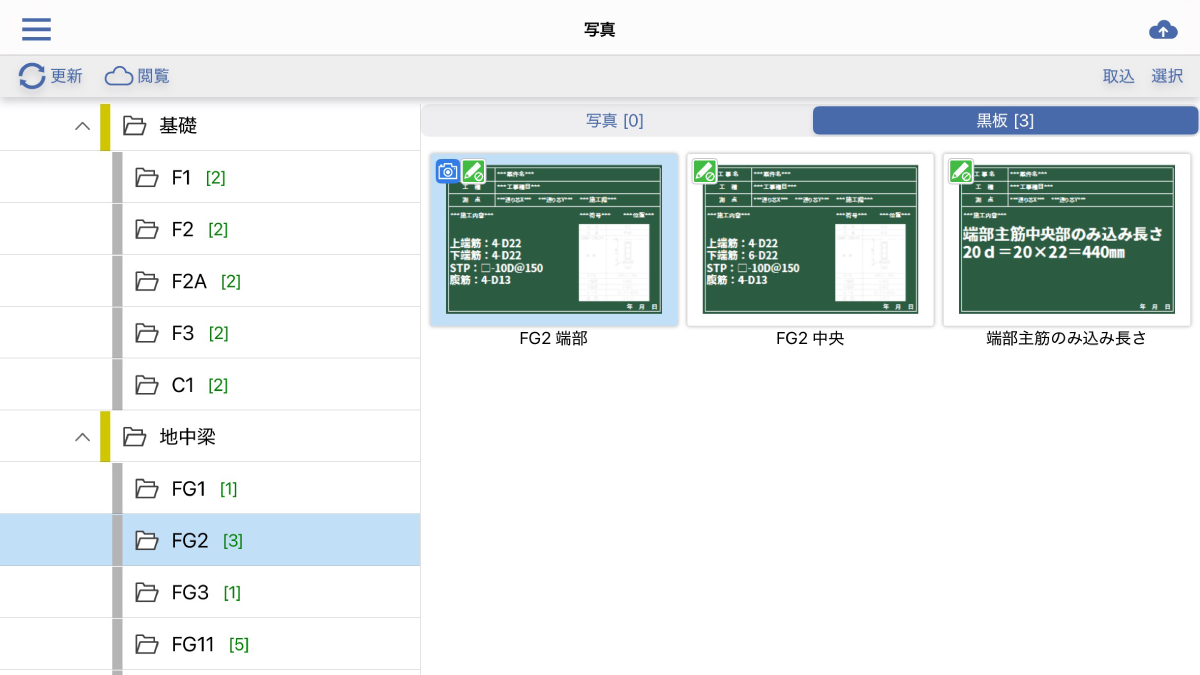Click edit pencil icon on FG2 中央 thumbnail
1200x675 pixels.
705,171
